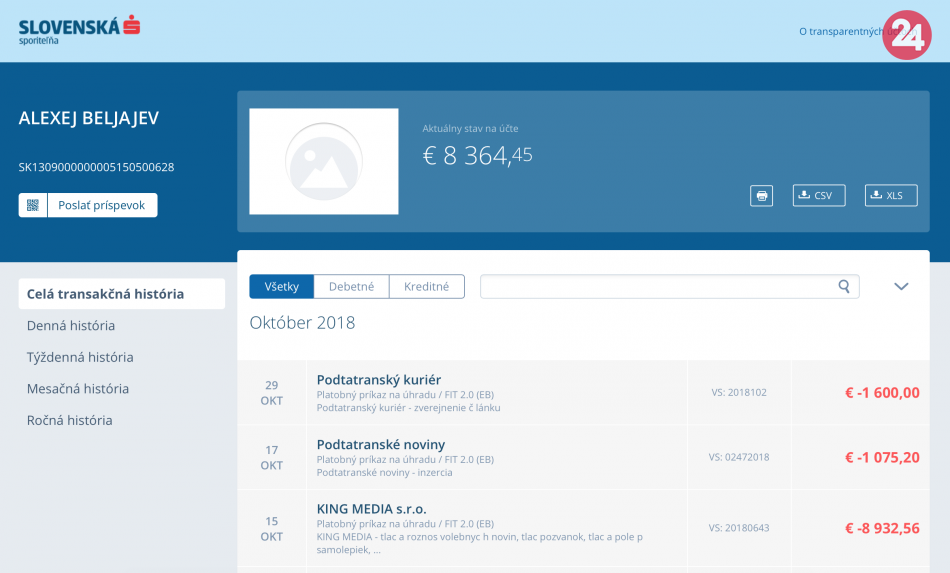Click the search magnifier icon

click(844, 287)
